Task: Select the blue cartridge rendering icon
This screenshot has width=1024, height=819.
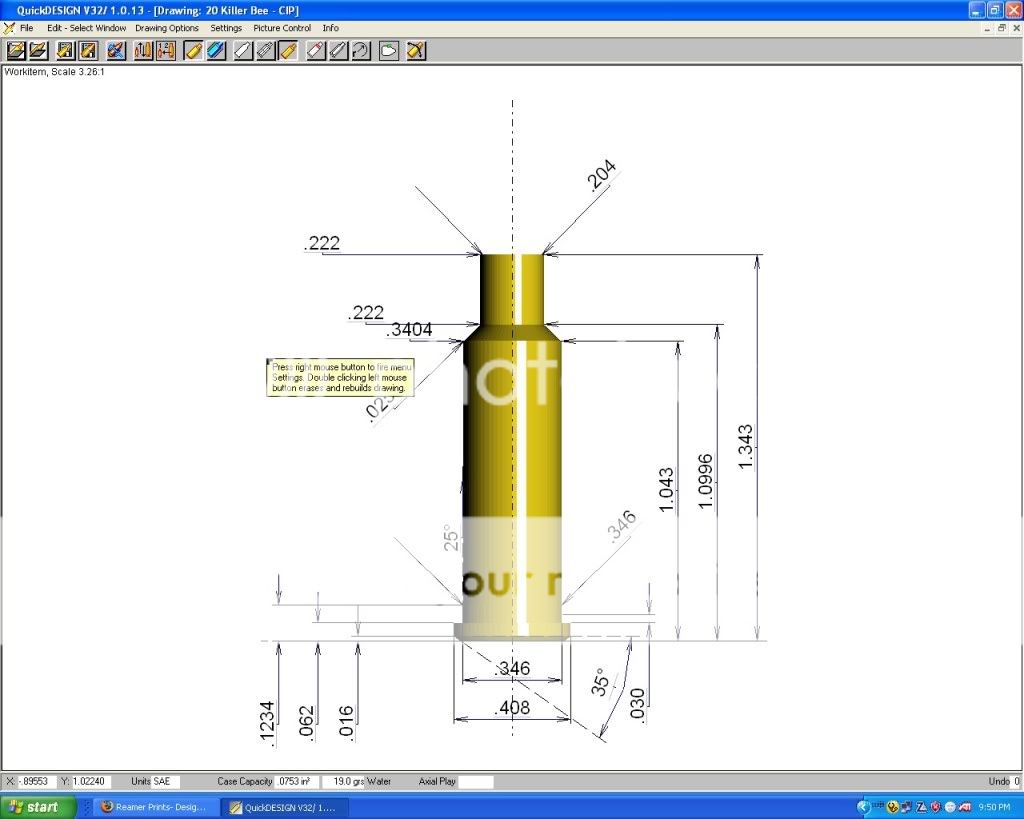Action: tap(214, 50)
